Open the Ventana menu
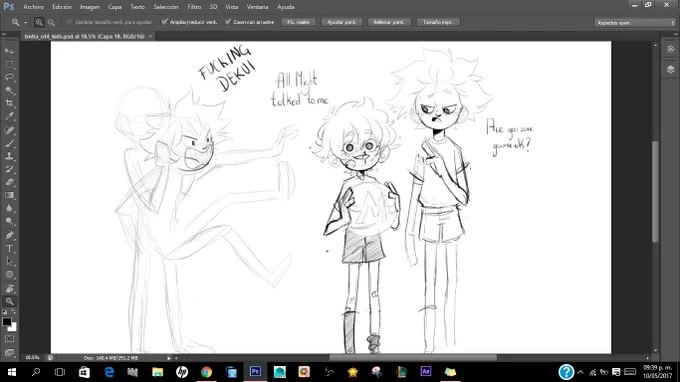The width and height of the screenshot is (680, 382). [257, 7]
